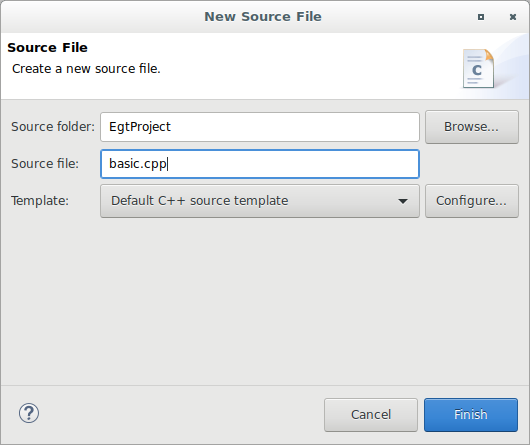Click the Finish button

471,415
